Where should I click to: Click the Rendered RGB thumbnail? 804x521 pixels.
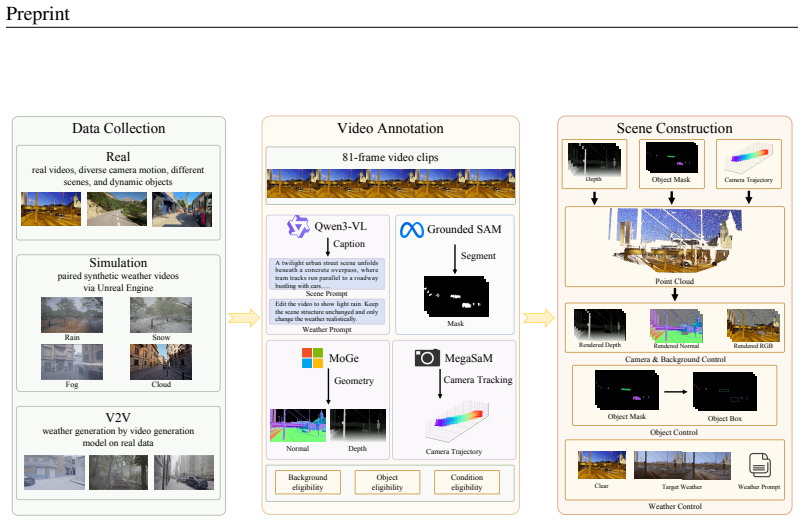coord(753,325)
